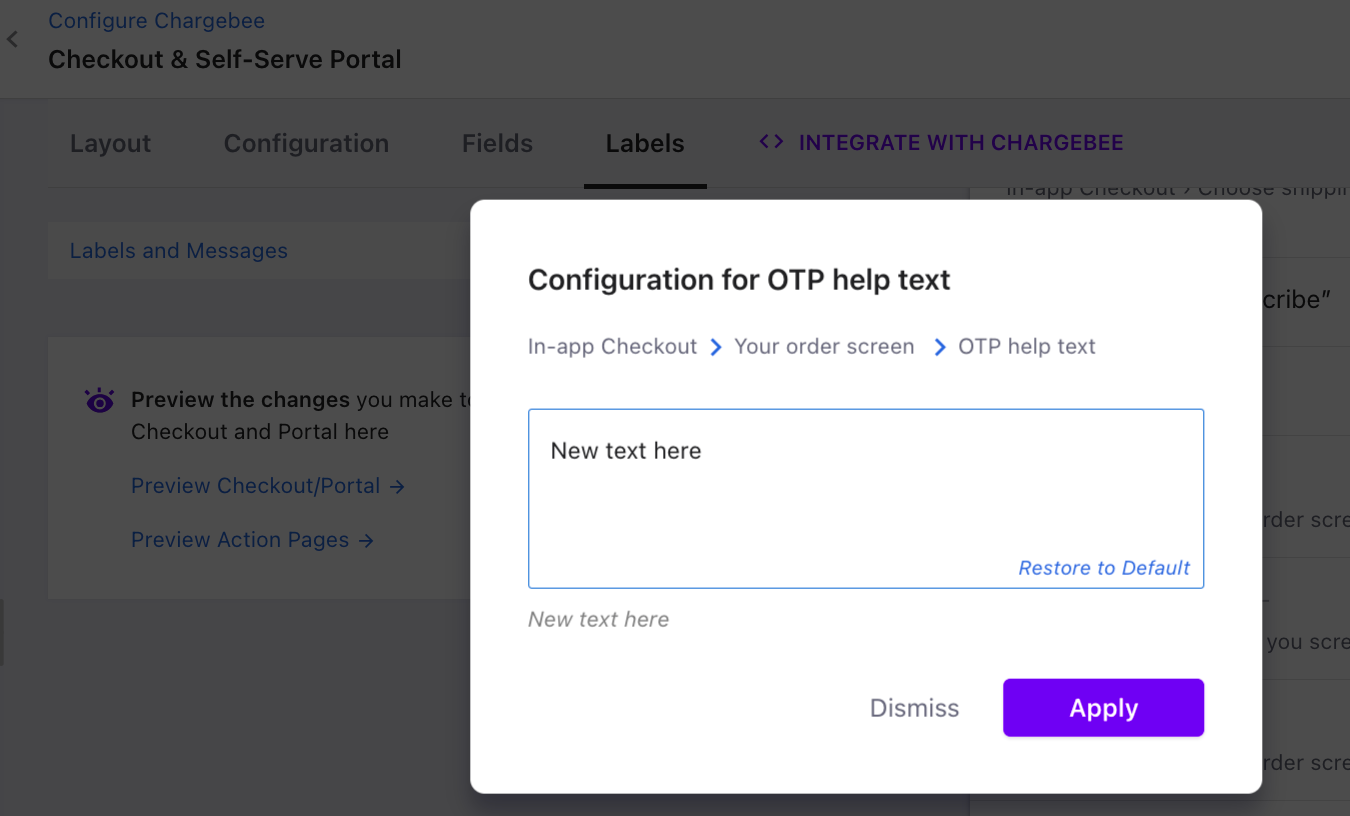The image size is (1350, 816).
Task: Open Preview Action Pages link
Action: (x=240, y=540)
